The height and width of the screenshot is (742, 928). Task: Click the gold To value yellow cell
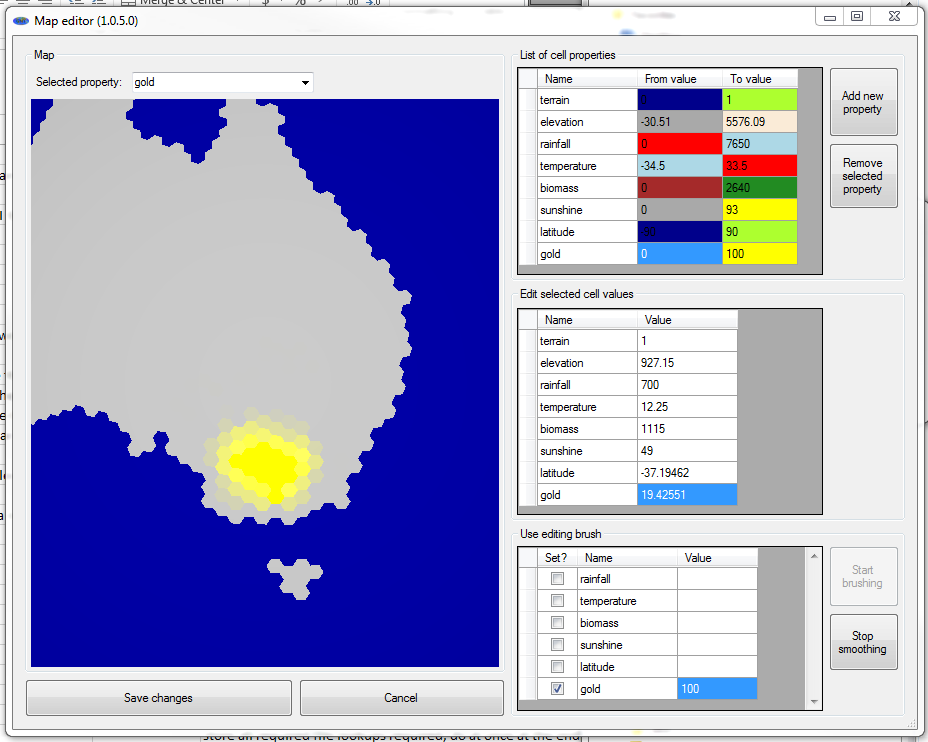tap(759, 254)
